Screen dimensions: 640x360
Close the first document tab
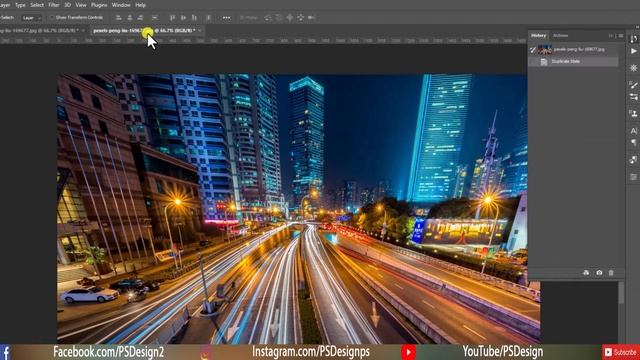point(83,31)
